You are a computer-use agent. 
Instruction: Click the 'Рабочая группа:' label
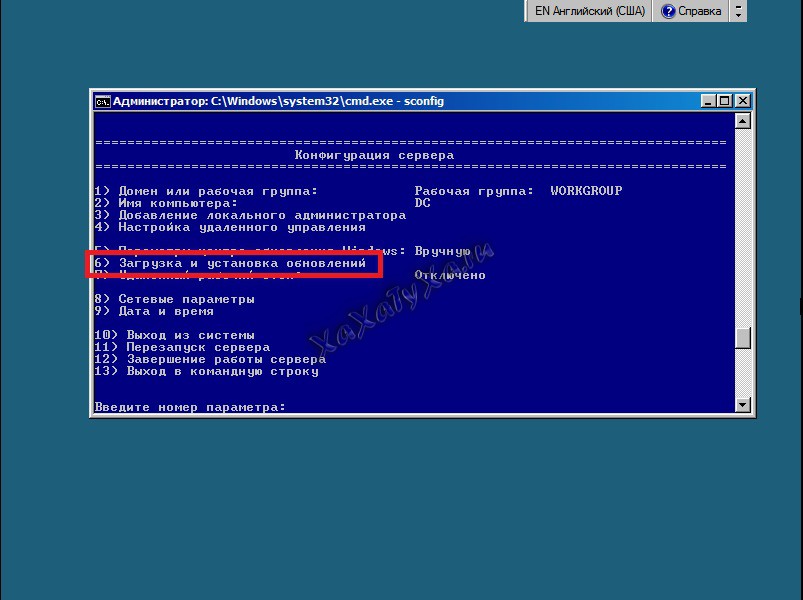coord(474,191)
